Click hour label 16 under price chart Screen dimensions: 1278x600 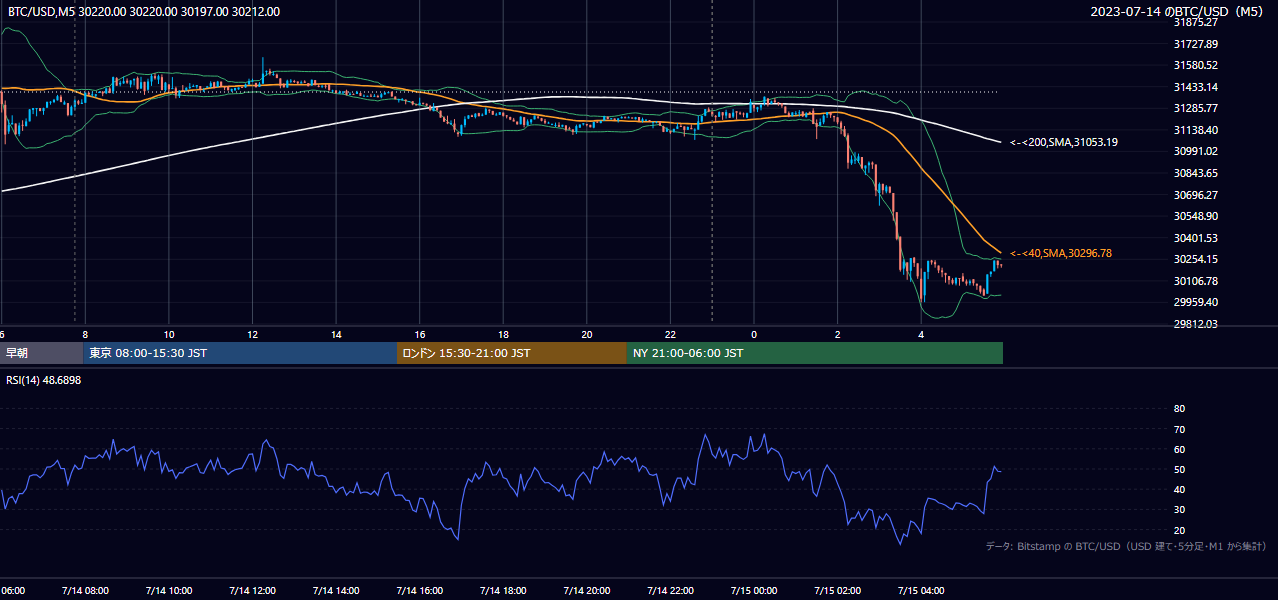tap(420, 334)
